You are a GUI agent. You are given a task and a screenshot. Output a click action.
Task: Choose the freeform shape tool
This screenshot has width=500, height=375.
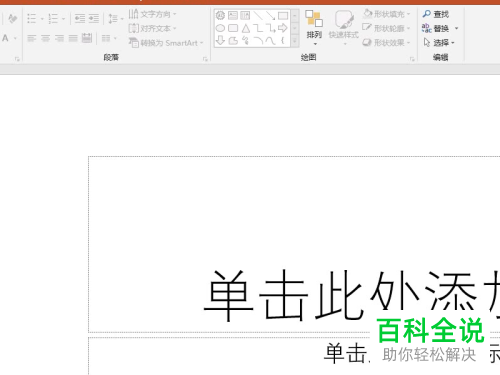pos(233,41)
